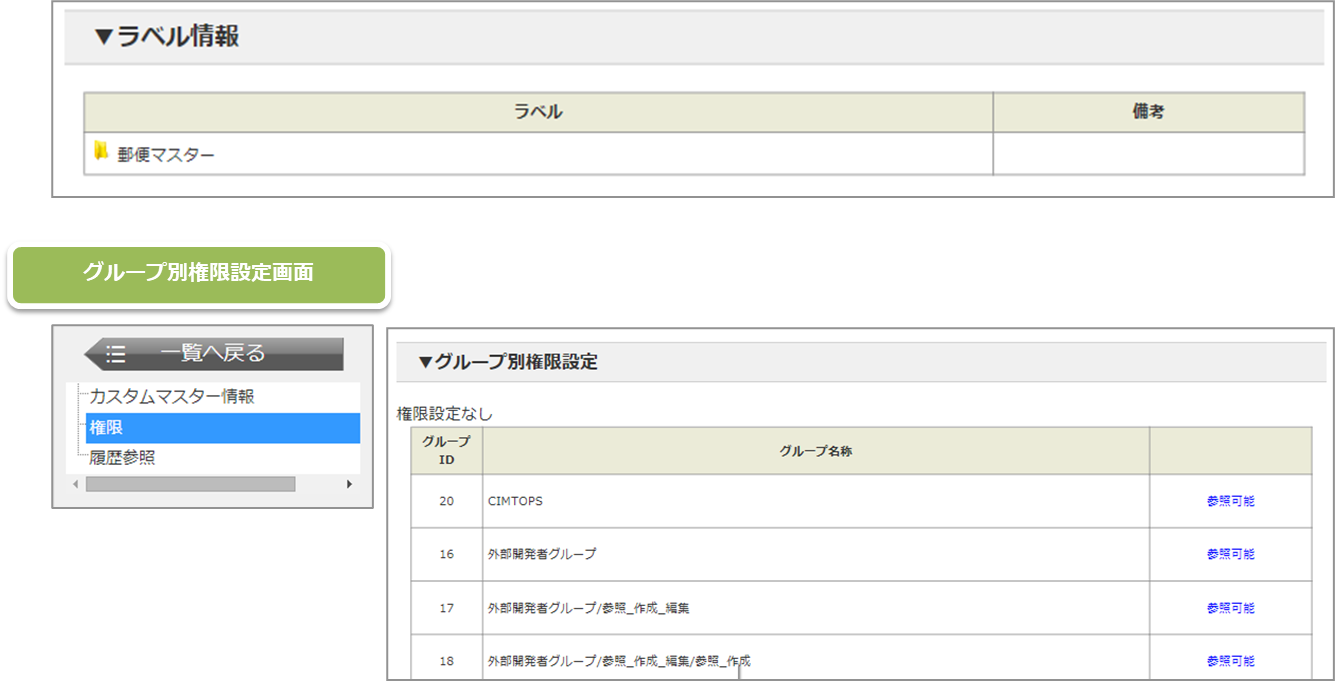Viewport: 1335px width, 681px height.
Task: Open カスタムマスター情報 in the sidebar tree
Action: click(171, 397)
